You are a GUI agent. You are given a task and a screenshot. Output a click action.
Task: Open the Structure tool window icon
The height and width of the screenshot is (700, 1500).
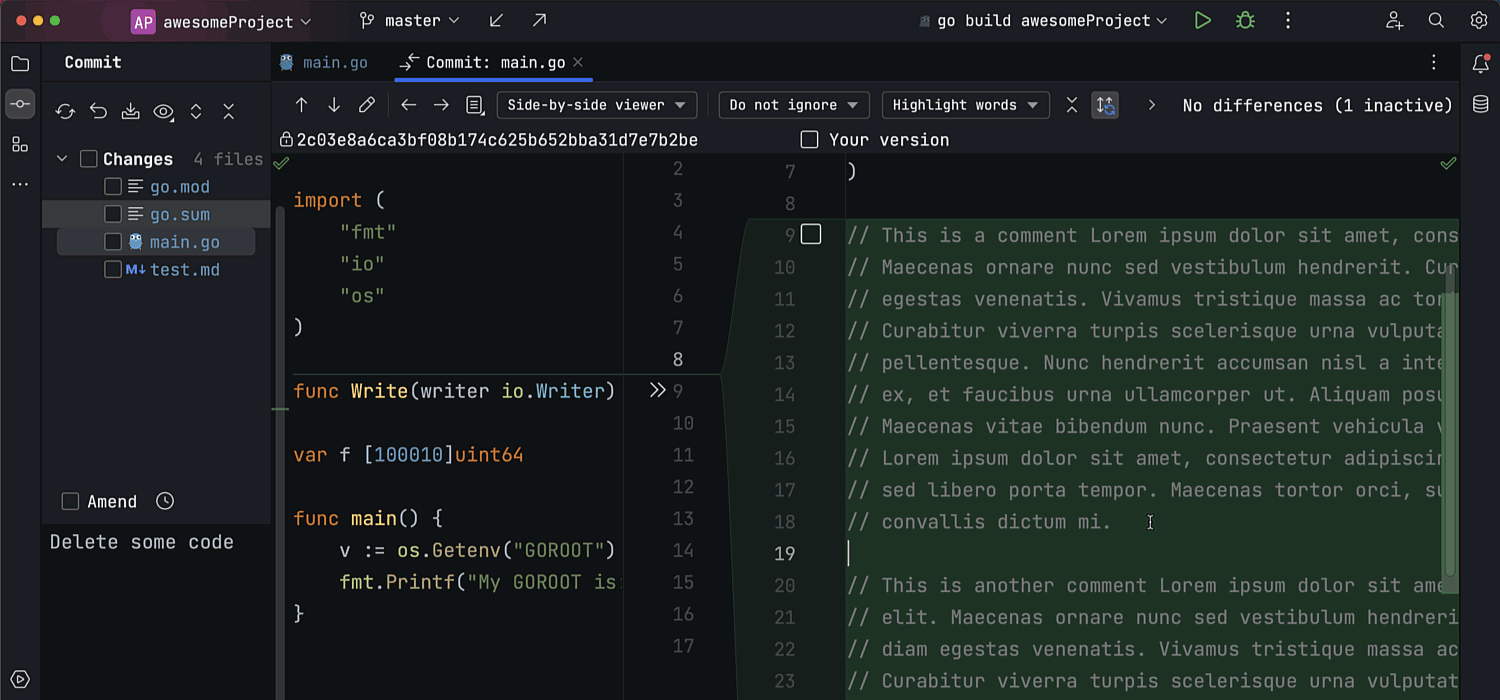pos(20,145)
